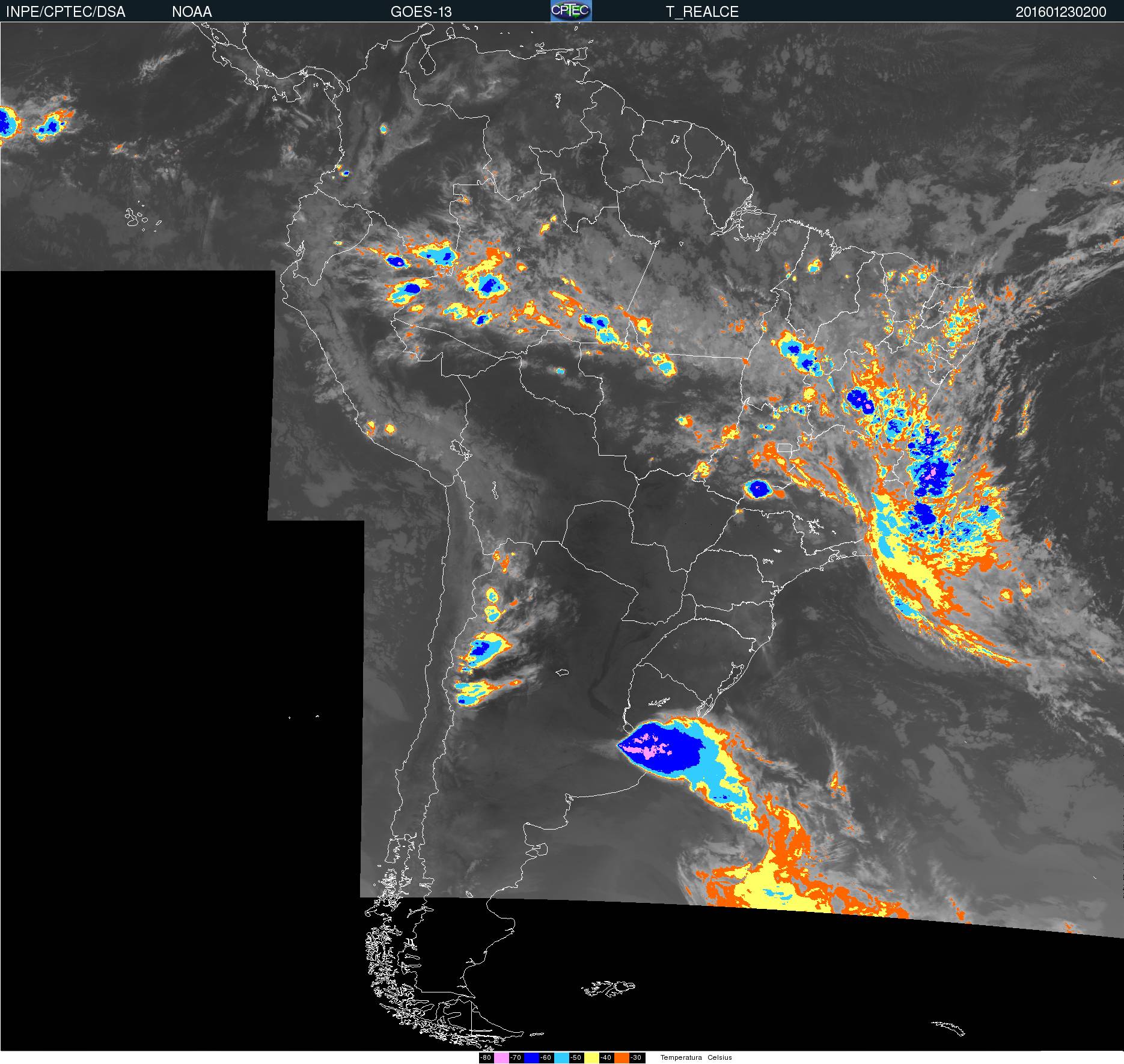Image resolution: width=1124 pixels, height=1064 pixels.
Task: Click the -80 legend value
Action: point(486,1058)
